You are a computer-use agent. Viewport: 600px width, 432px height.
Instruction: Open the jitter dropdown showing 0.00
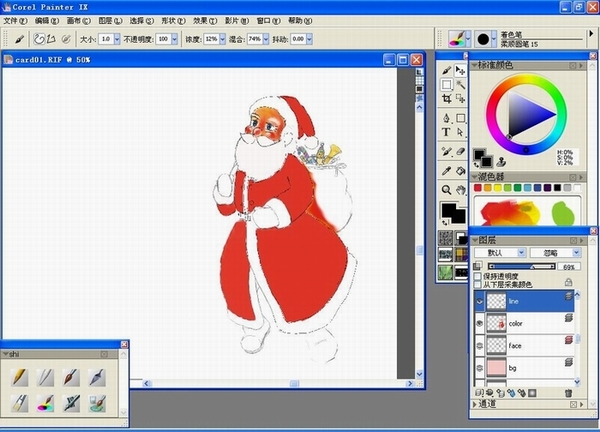(309, 39)
